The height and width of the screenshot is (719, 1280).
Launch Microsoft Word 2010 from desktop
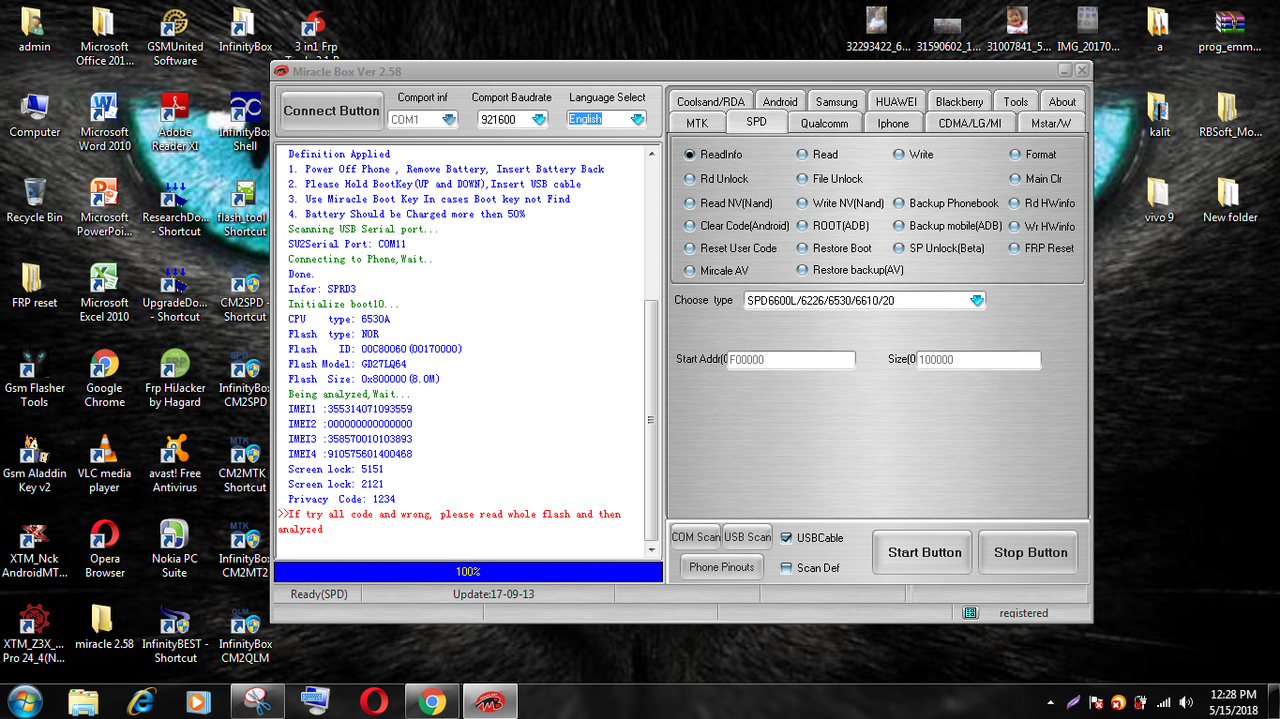click(x=105, y=122)
